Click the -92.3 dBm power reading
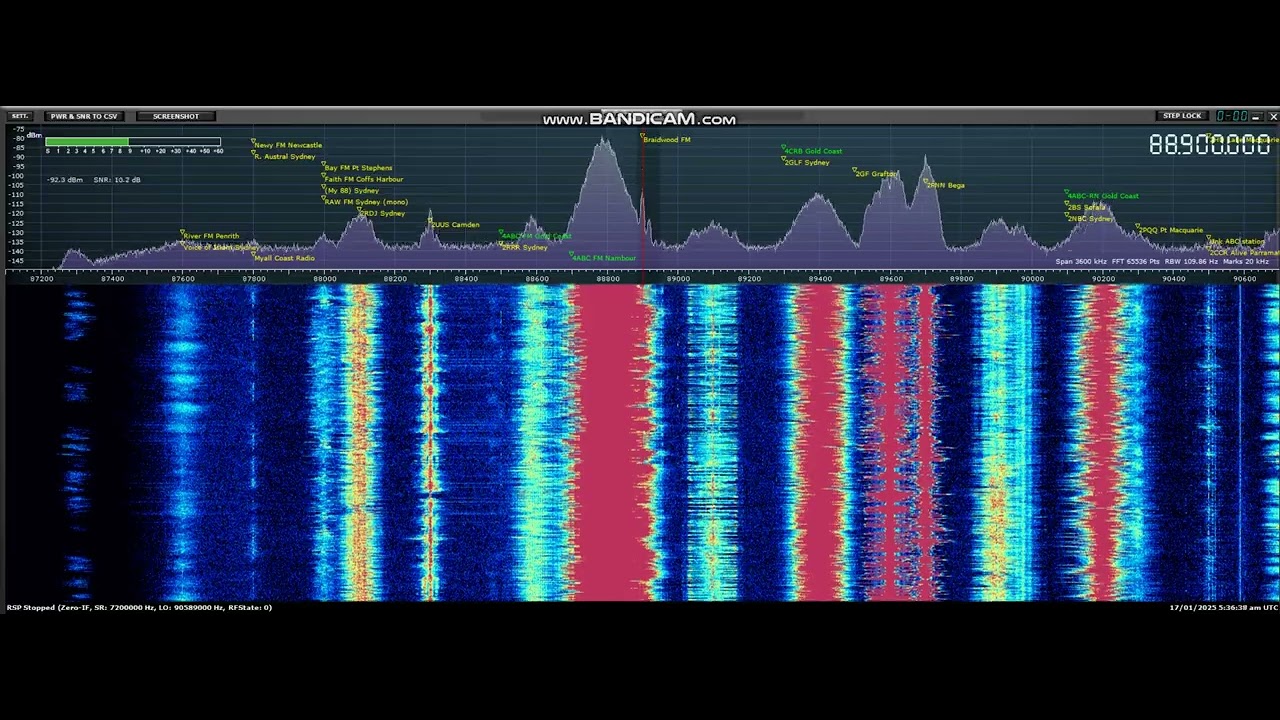Image resolution: width=1280 pixels, height=720 pixels. pyautogui.click(x=65, y=180)
